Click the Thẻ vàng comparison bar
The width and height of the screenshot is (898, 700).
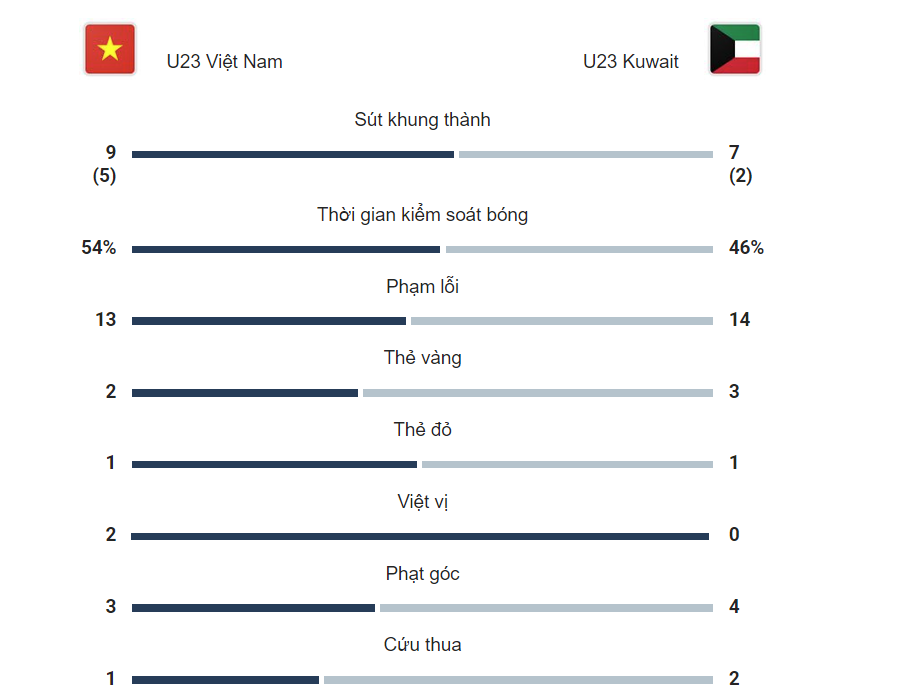(x=422, y=393)
